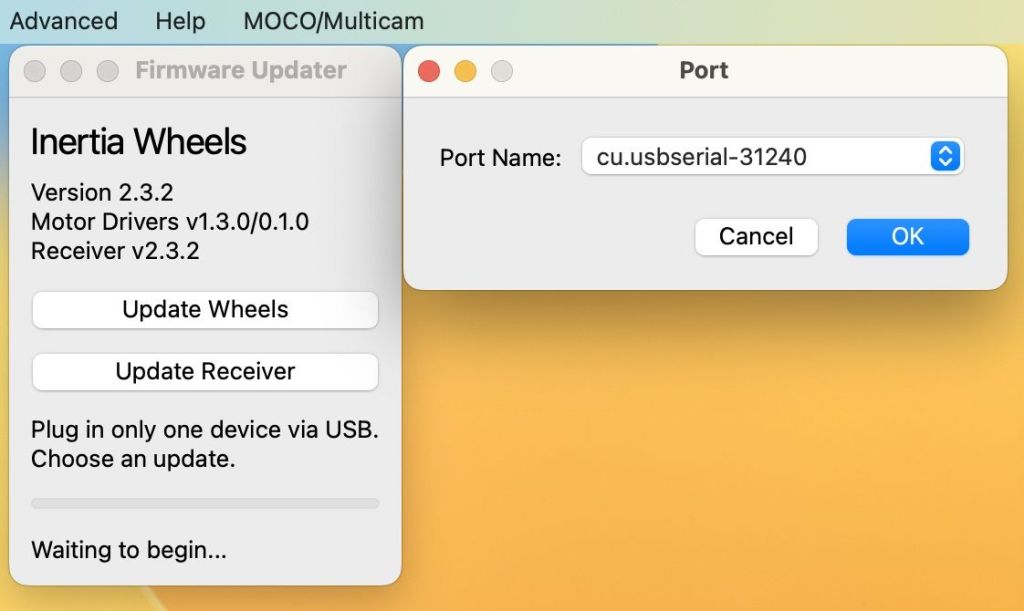The width and height of the screenshot is (1024, 611).
Task: Open the Advanced menu
Action: click(63, 21)
